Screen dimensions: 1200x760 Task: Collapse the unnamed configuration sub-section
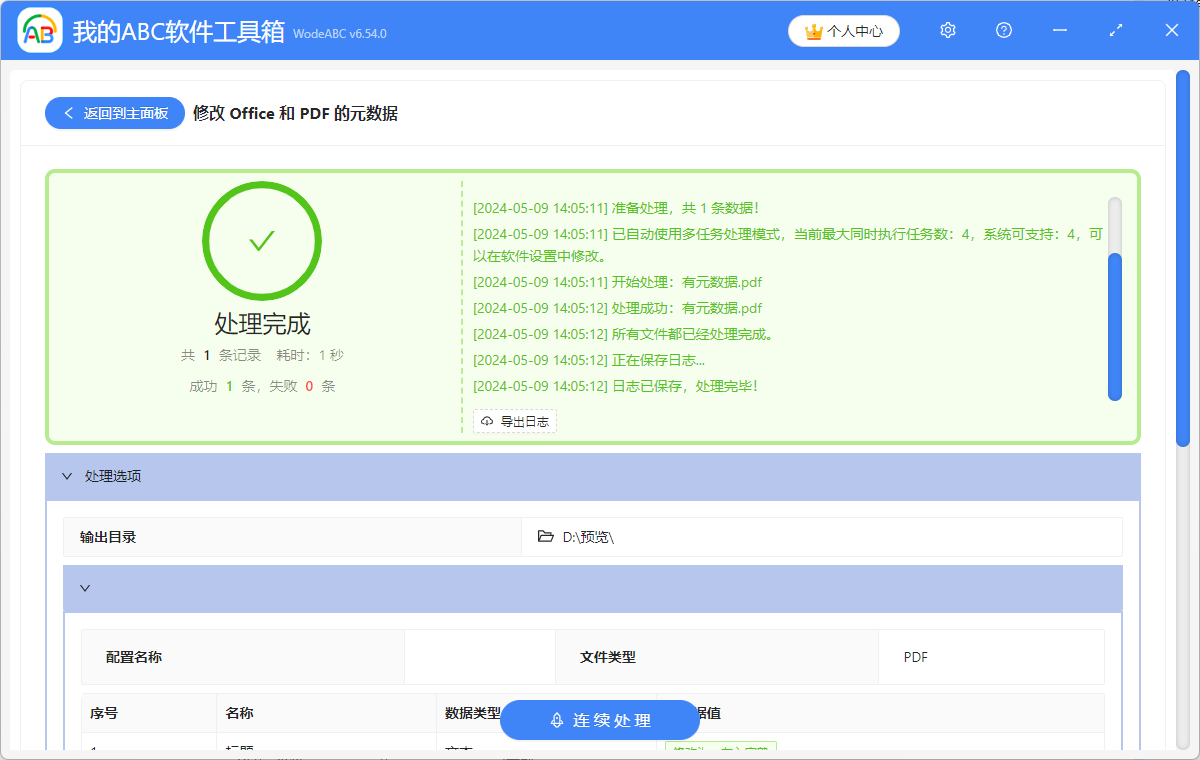click(x=85, y=589)
